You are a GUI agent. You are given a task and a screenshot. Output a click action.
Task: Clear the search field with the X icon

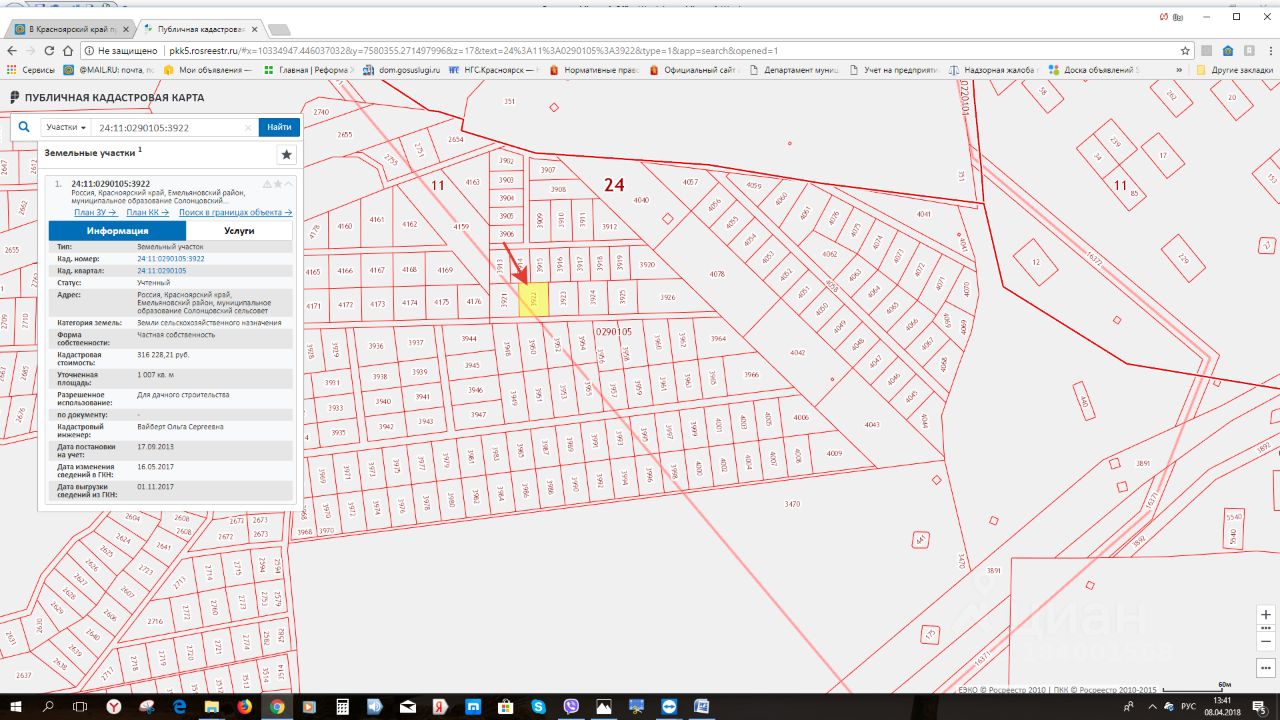tap(249, 128)
